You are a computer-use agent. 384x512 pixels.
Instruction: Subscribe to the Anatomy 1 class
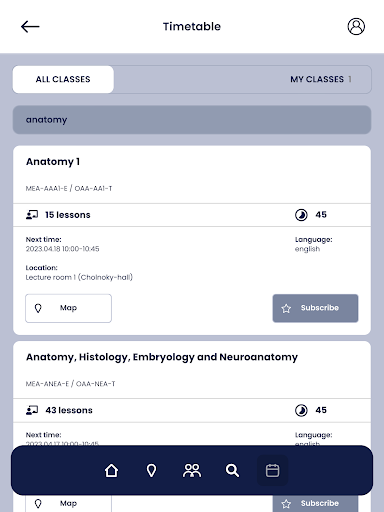[x=315, y=308]
